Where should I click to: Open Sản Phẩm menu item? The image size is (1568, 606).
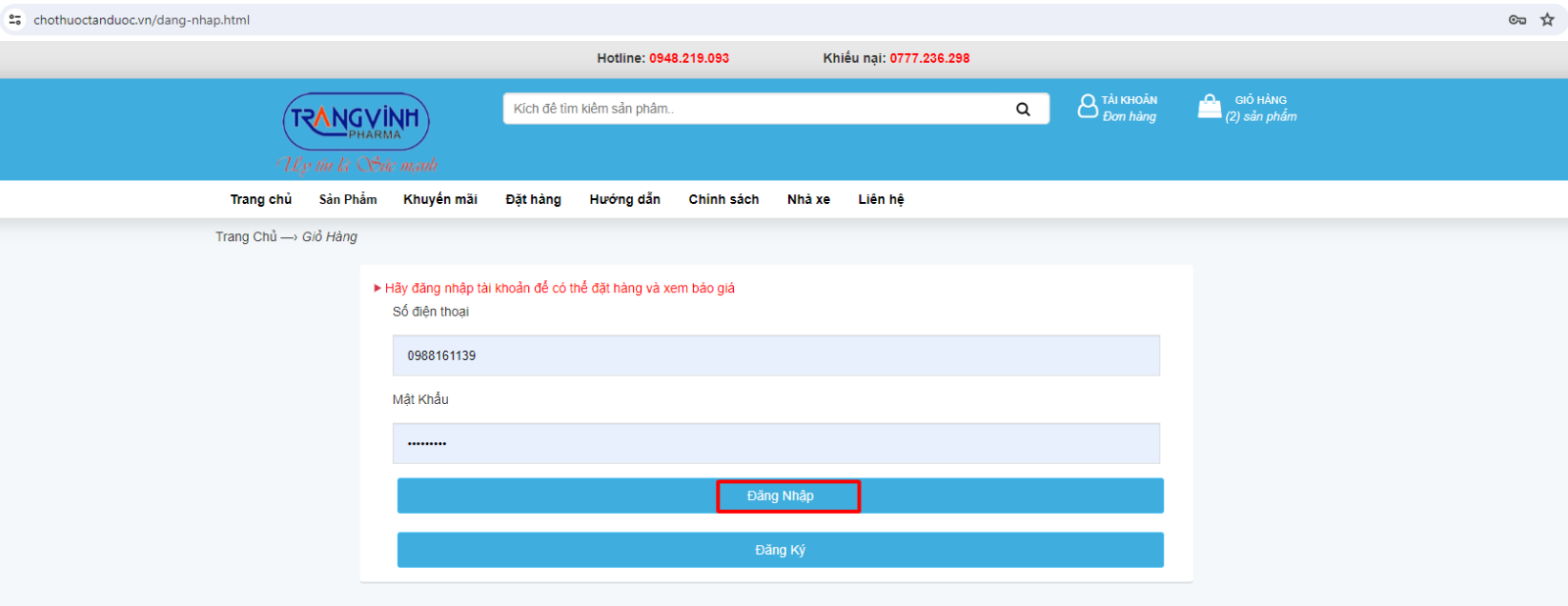click(348, 199)
